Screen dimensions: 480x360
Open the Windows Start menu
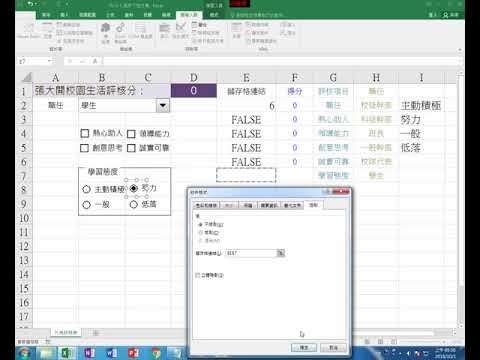coord(24,353)
